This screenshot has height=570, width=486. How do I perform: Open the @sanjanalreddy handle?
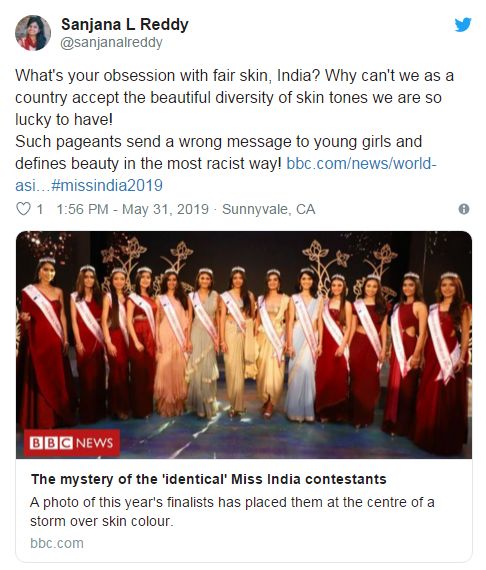click(111, 43)
